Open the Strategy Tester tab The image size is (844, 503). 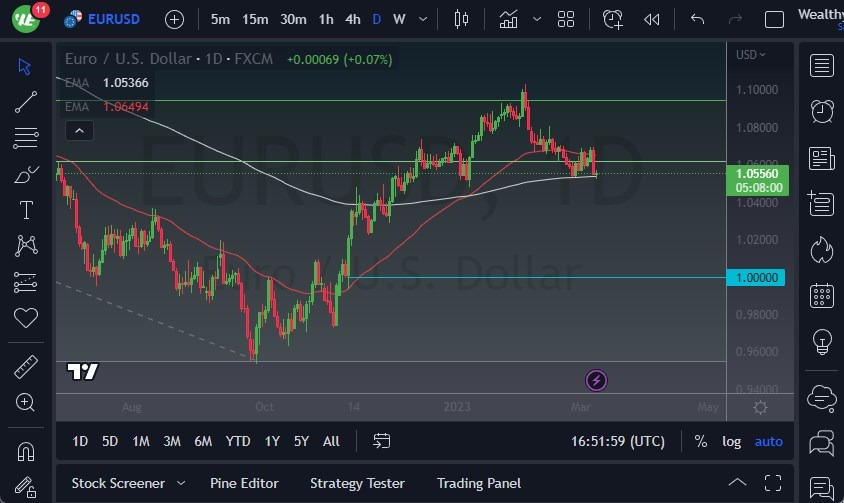[x=357, y=483]
